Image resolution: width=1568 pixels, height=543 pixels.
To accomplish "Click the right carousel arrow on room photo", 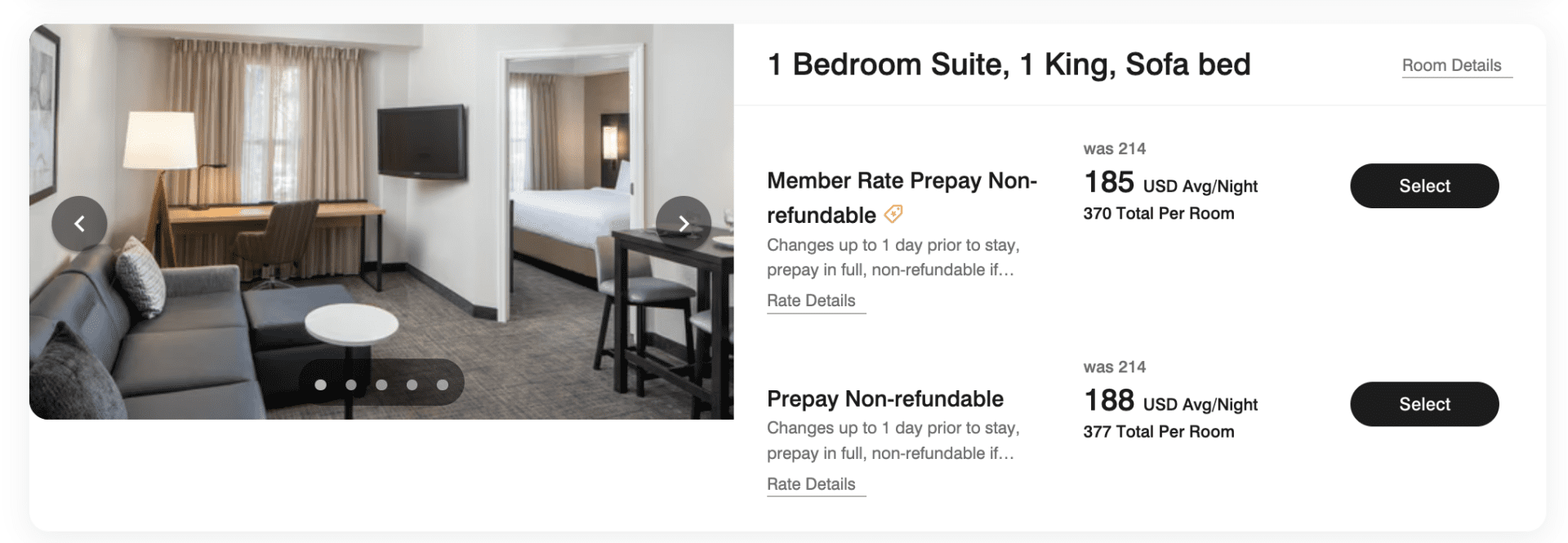I will tap(683, 223).
